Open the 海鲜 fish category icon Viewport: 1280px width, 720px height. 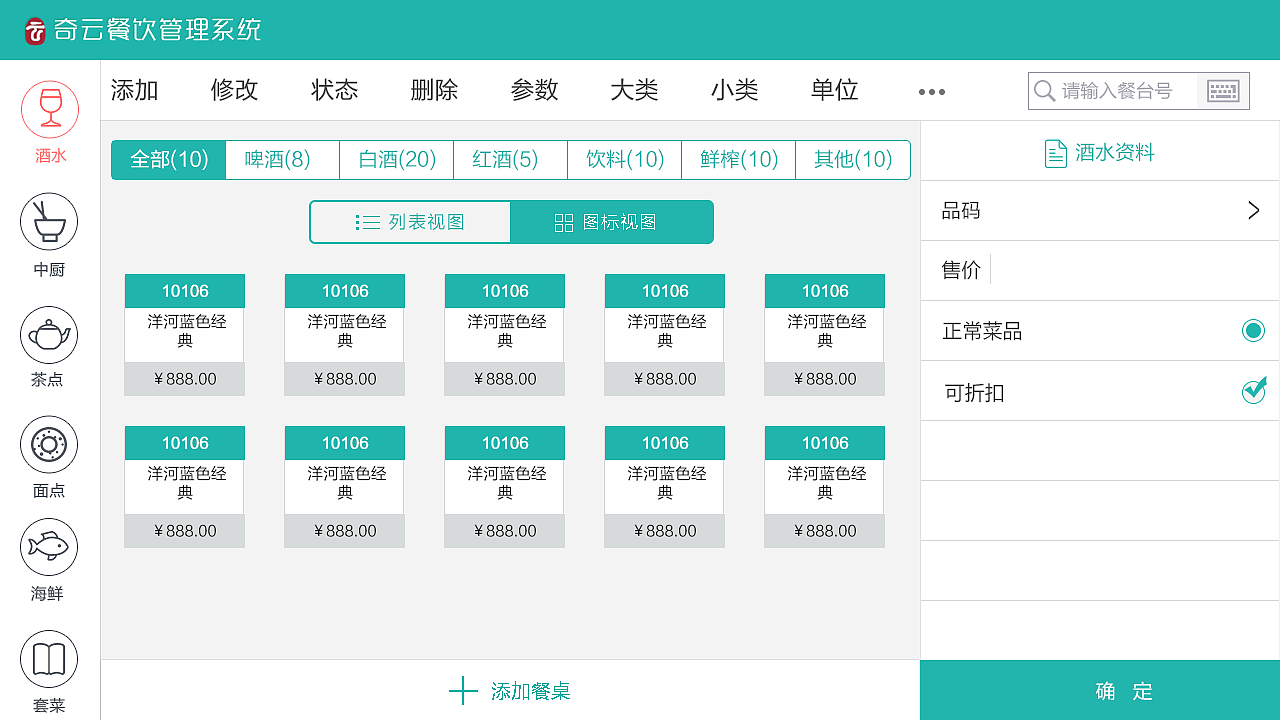tap(49, 547)
